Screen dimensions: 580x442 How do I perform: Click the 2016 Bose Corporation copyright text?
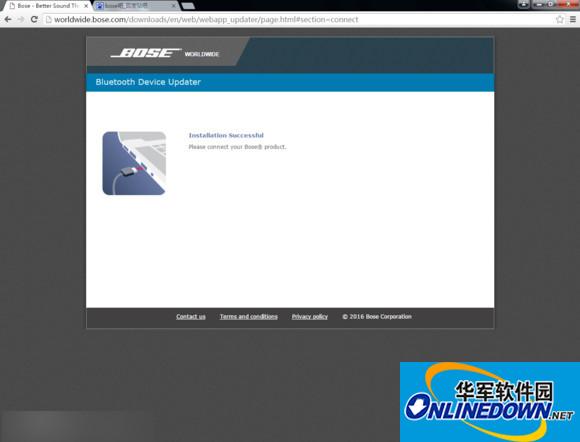click(x=377, y=317)
